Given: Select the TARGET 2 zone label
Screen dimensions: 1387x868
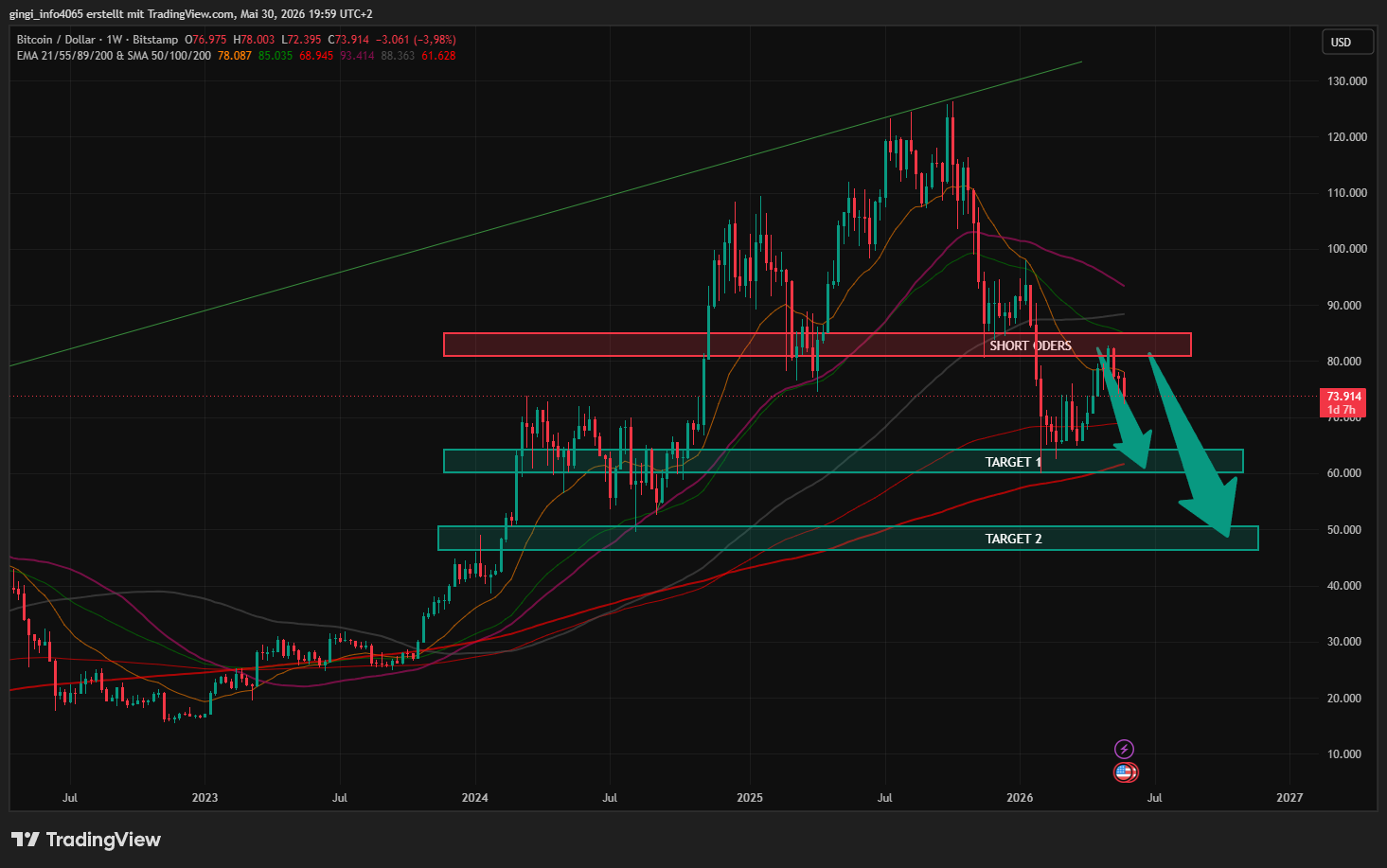Looking at the screenshot, I should click(1013, 539).
